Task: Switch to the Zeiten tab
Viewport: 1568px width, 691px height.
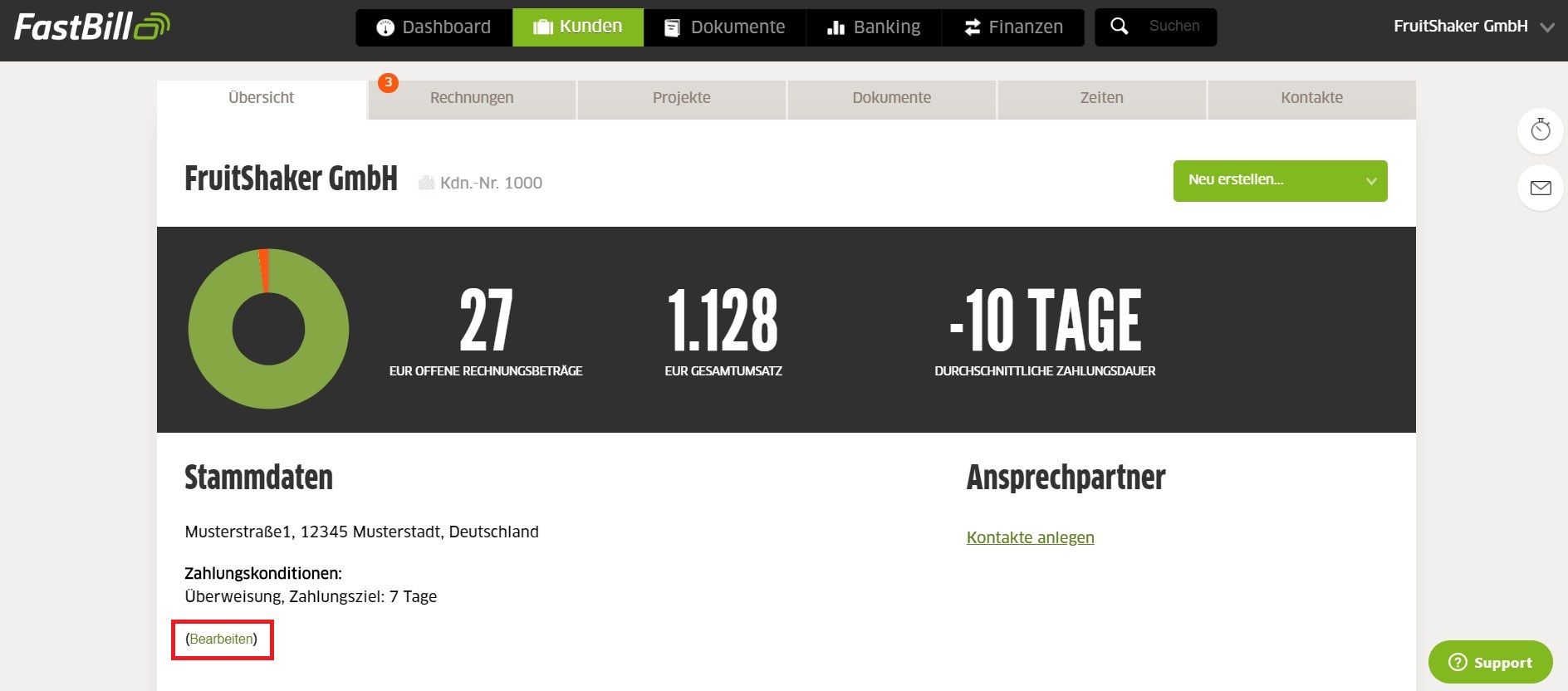Action: (x=1102, y=100)
